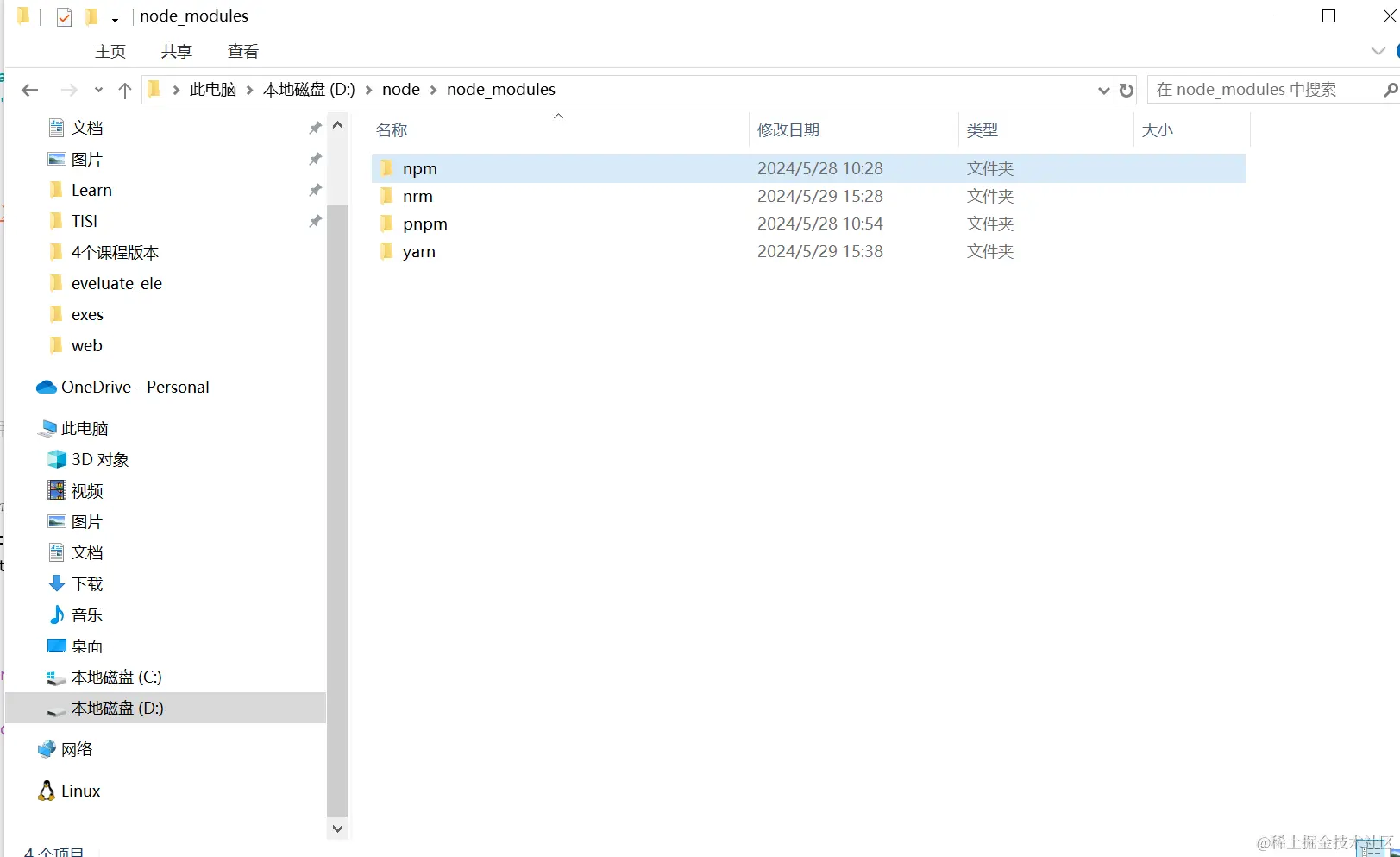Open the 主页 ribbon tab

click(x=110, y=52)
